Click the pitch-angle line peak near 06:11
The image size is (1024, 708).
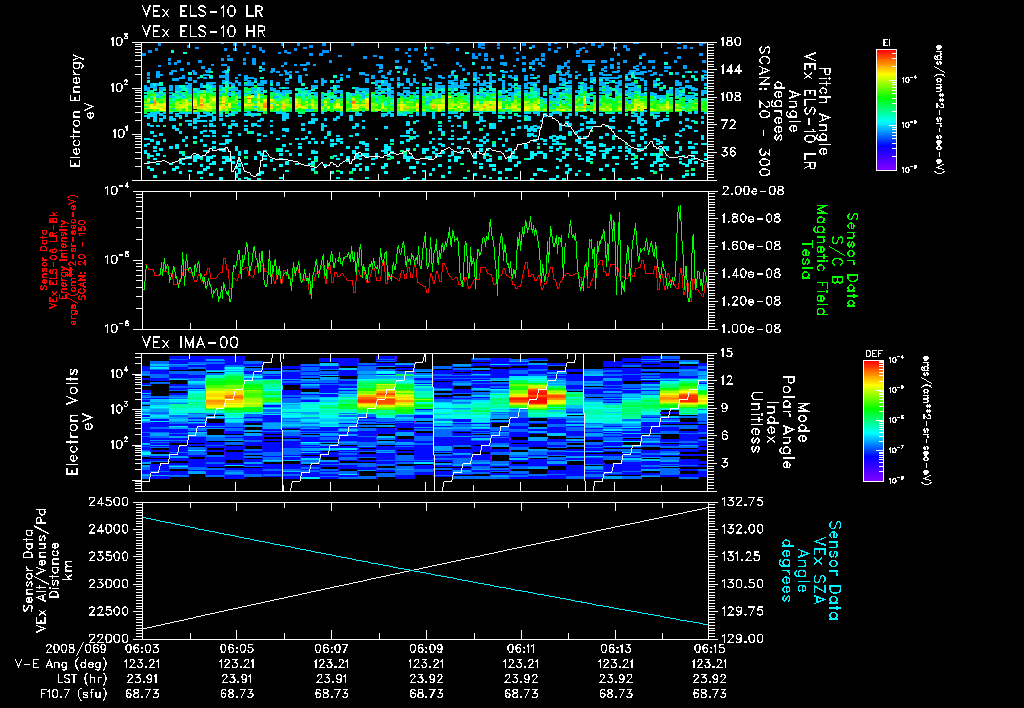(547, 116)
